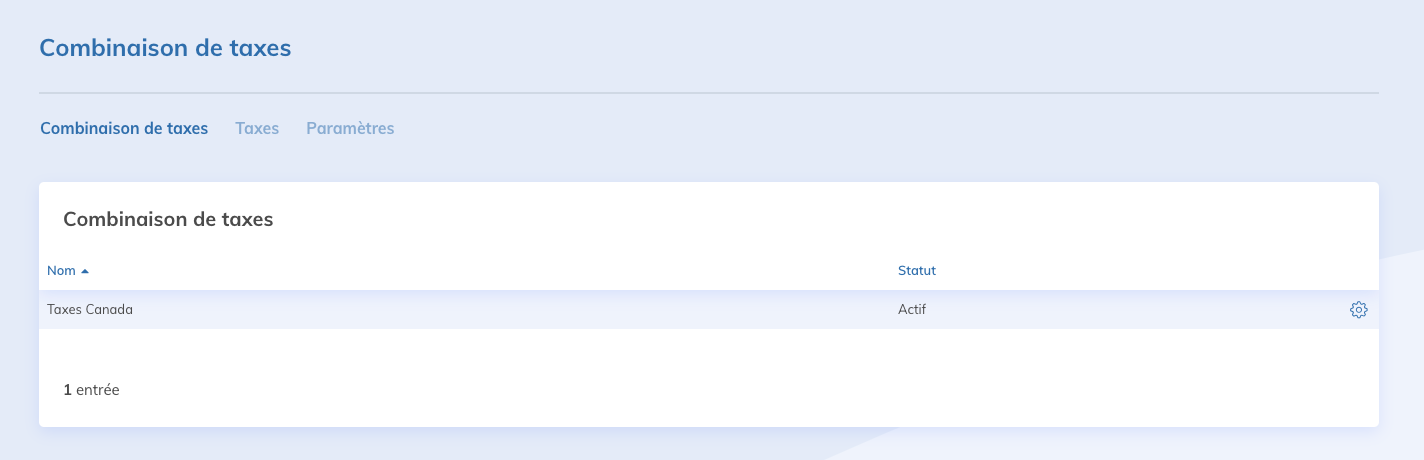This screenshot has height=460, width=1424.
Task: Open the Taxes Canada entry
Action: [x=90, y=310]
